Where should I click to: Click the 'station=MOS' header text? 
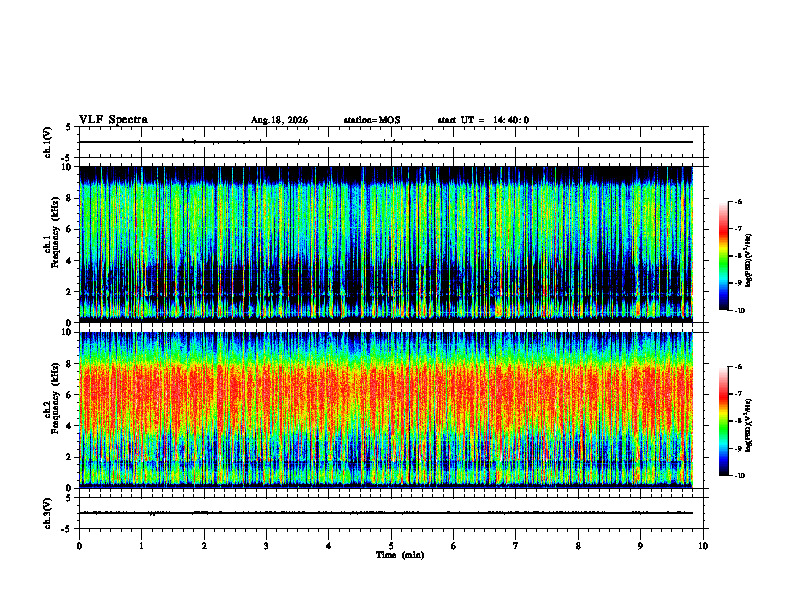pyautogui.click(x=372, y=120)
